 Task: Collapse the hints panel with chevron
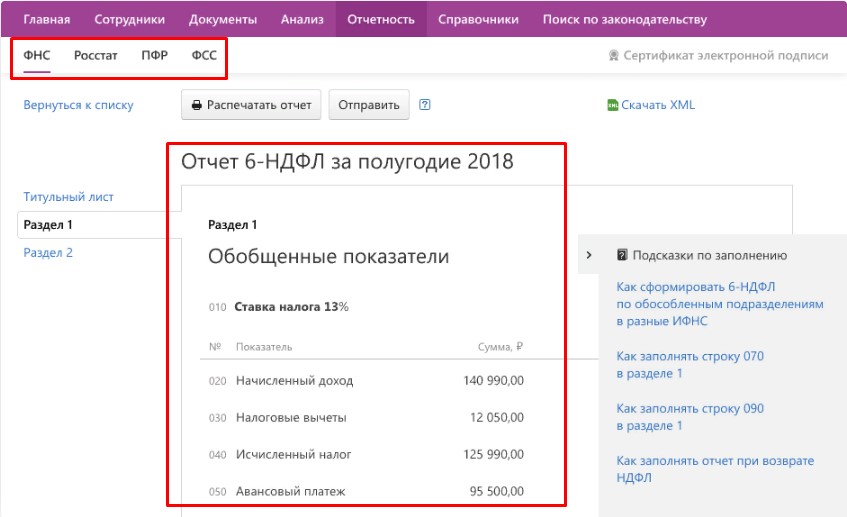(x=589, y=255)
